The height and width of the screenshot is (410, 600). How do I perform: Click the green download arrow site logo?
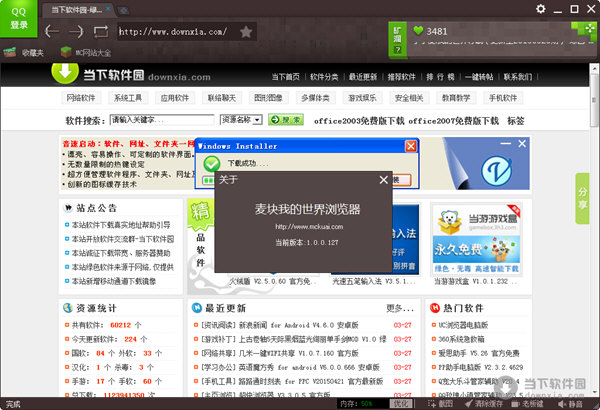(x=65, y=72)
